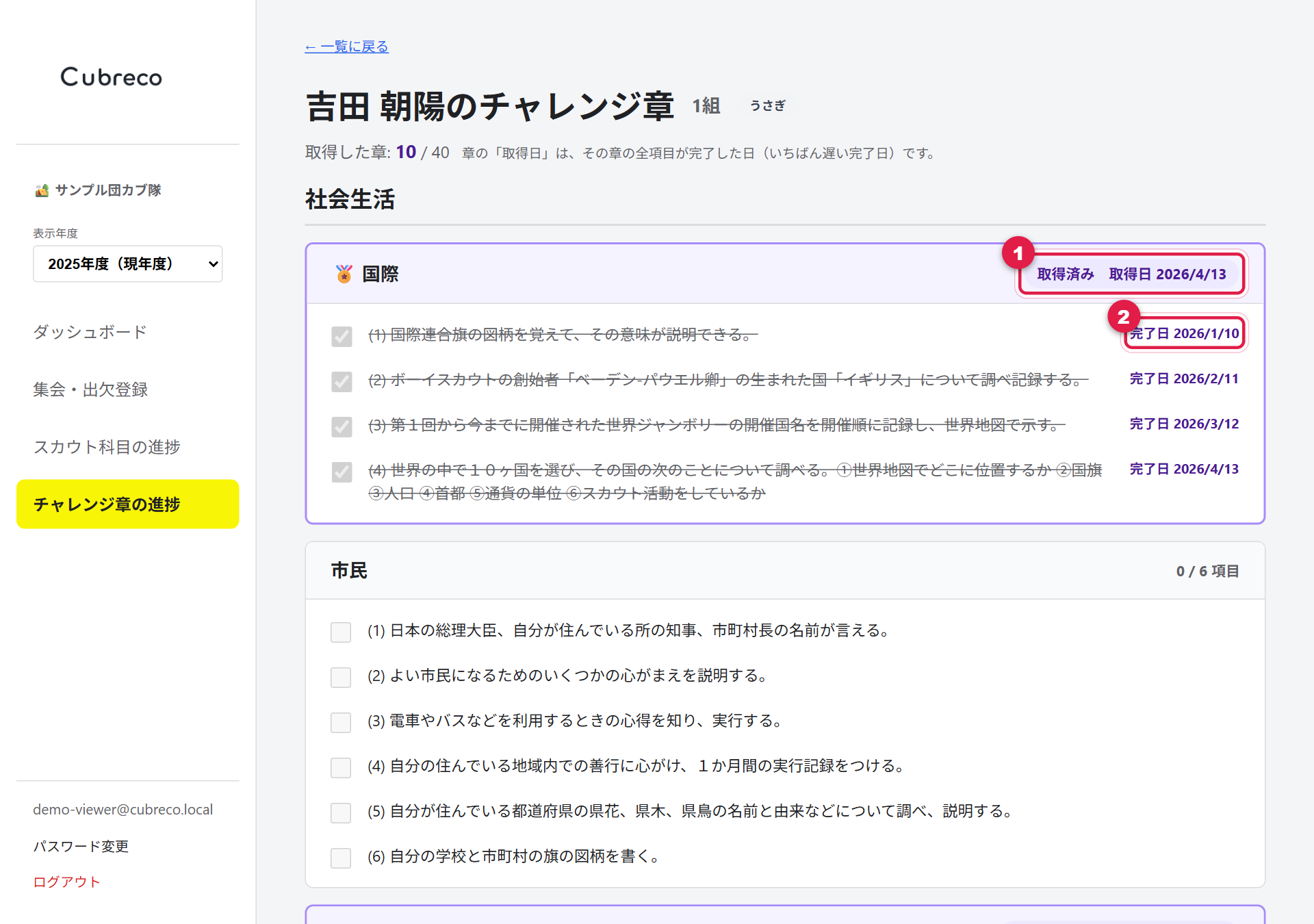Viewport: 1314px width, 924px height.
Task: Click the medal icon beside 国際
Action: pos(344,274)
